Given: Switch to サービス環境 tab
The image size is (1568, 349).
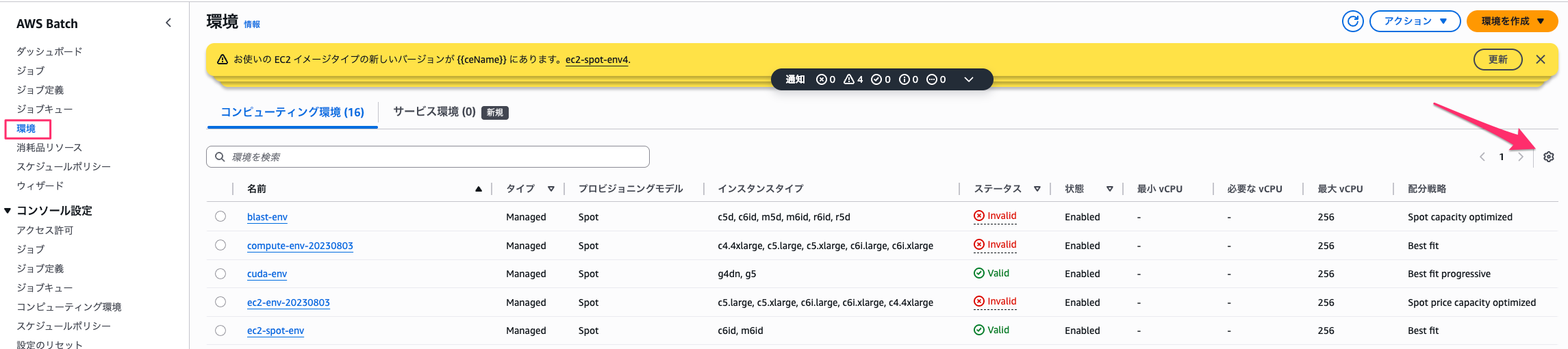Looking at the screenshot, I should tap(434, 112).
